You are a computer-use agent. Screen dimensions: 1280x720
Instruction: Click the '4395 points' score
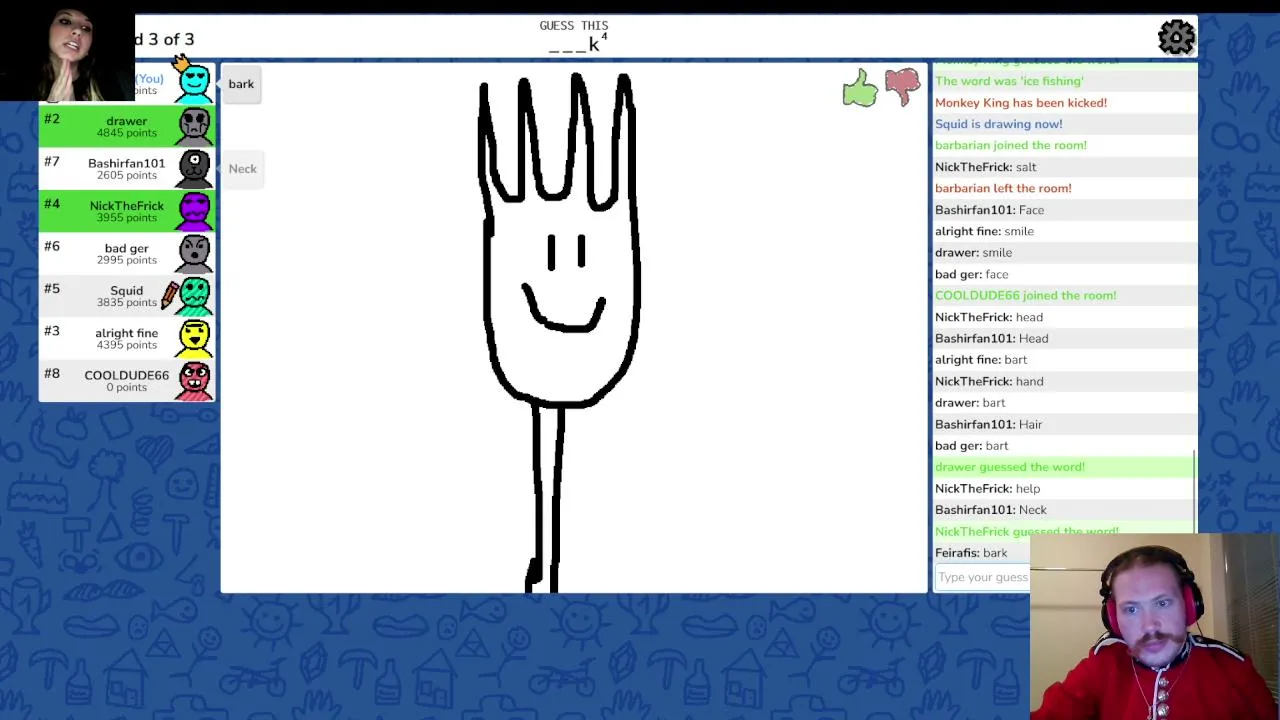[x=126, y=345]
